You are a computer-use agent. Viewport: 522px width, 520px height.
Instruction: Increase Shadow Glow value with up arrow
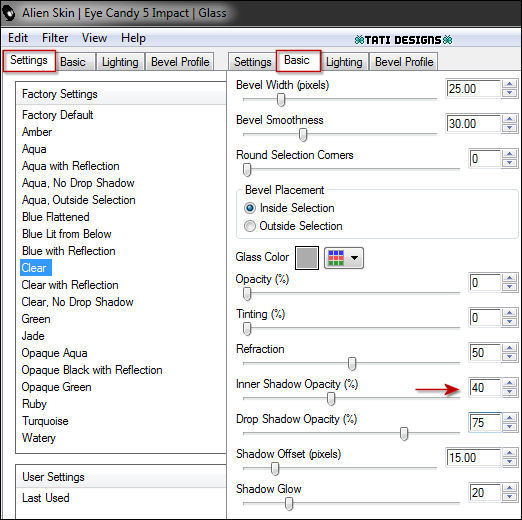point(509,488)
